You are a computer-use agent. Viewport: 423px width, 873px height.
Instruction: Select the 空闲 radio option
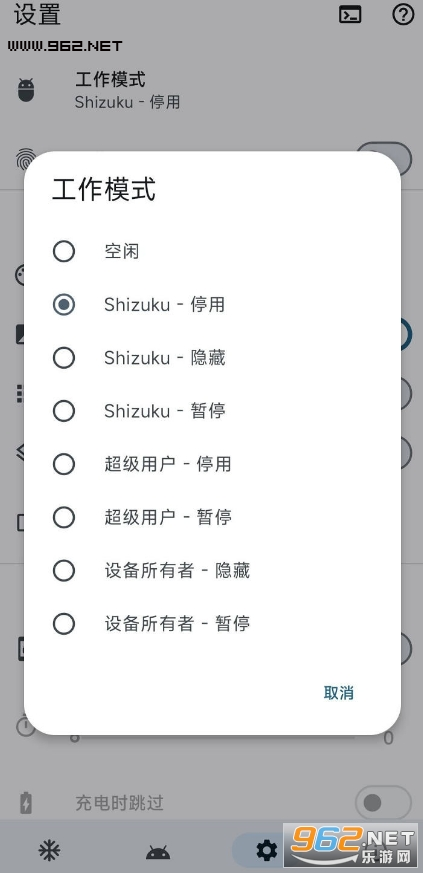212,252
